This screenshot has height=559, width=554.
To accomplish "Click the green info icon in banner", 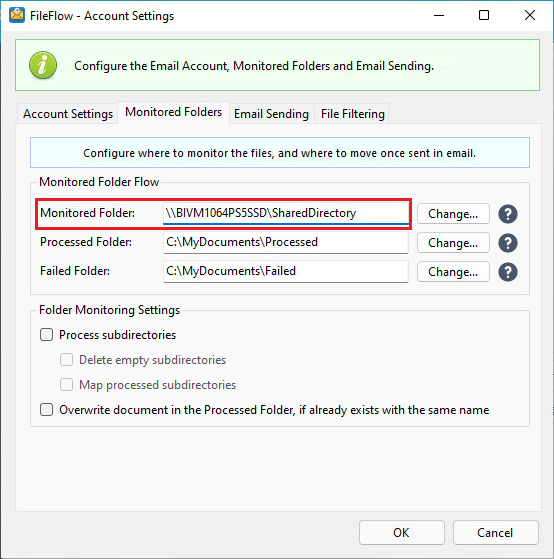I will point(43,65).
